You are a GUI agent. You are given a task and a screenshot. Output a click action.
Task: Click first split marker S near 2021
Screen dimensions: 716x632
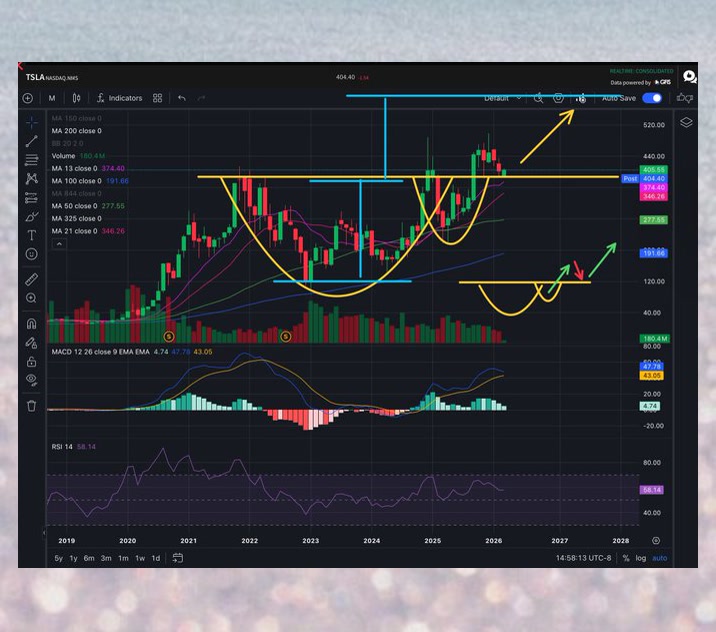[x=169, y=337]
